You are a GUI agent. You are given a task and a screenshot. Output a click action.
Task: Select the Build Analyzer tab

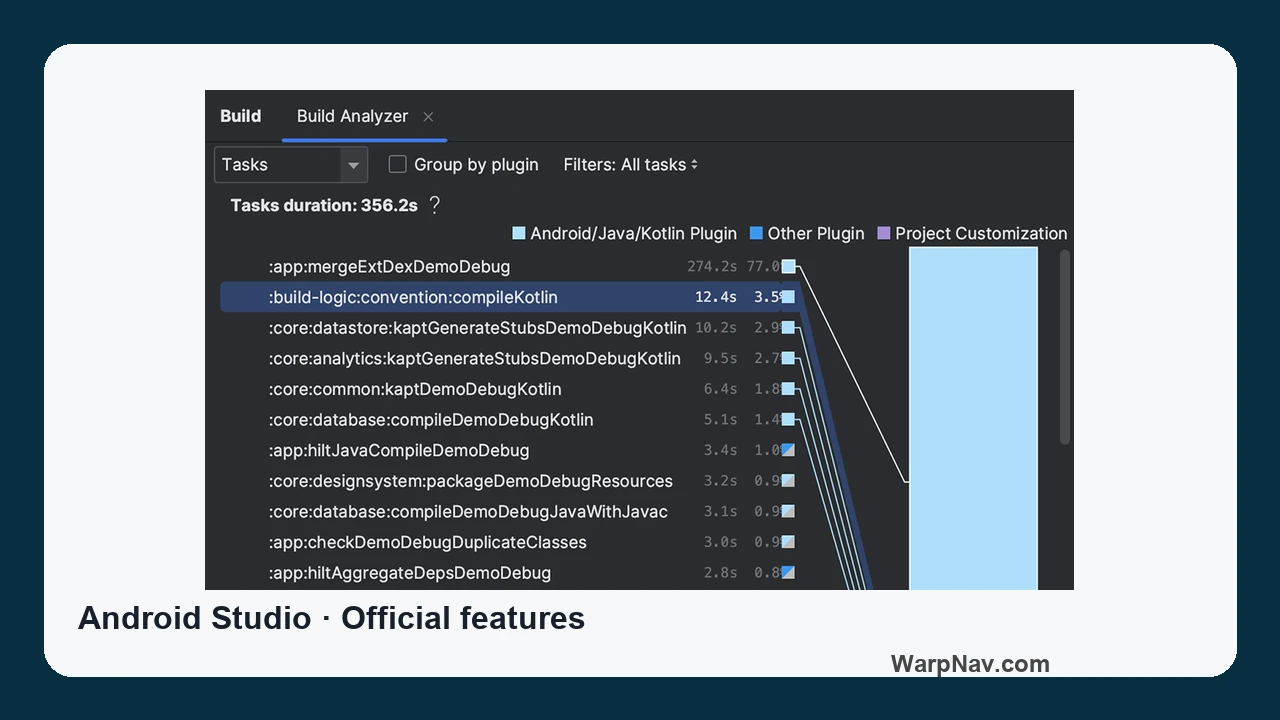coord(352,116)
